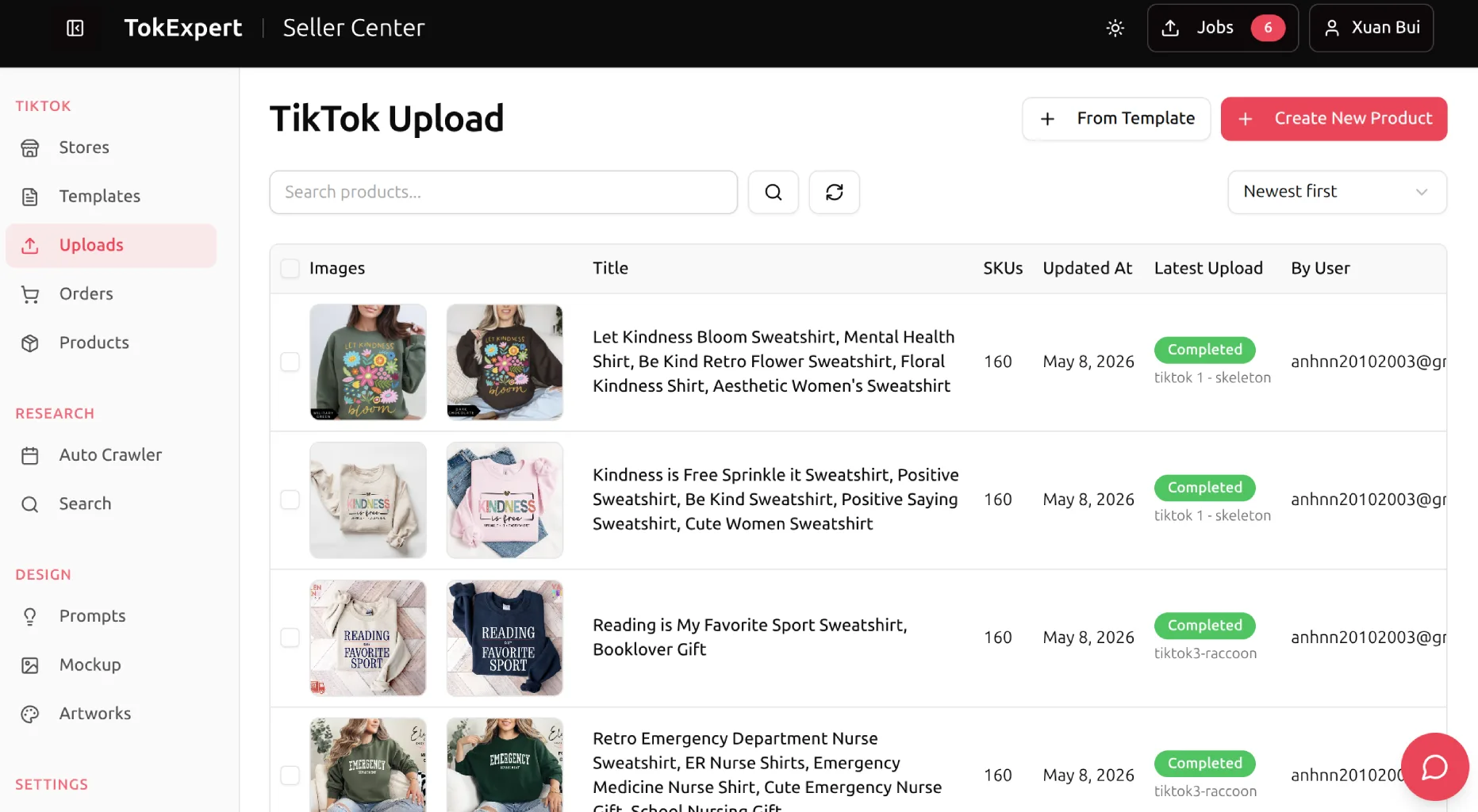
Task: Open the Newest first sort dropdown
Action: coord(1338,192)
